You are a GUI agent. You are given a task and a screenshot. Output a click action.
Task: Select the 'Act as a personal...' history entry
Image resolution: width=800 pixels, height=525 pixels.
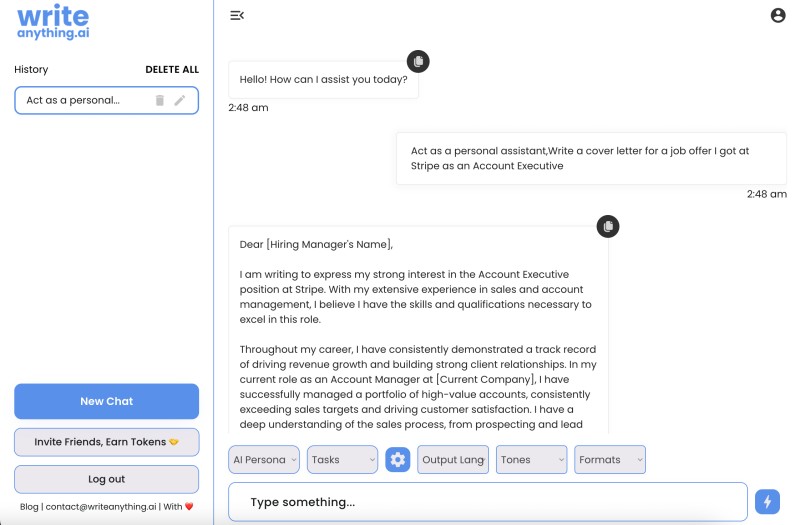pos(107,100)
